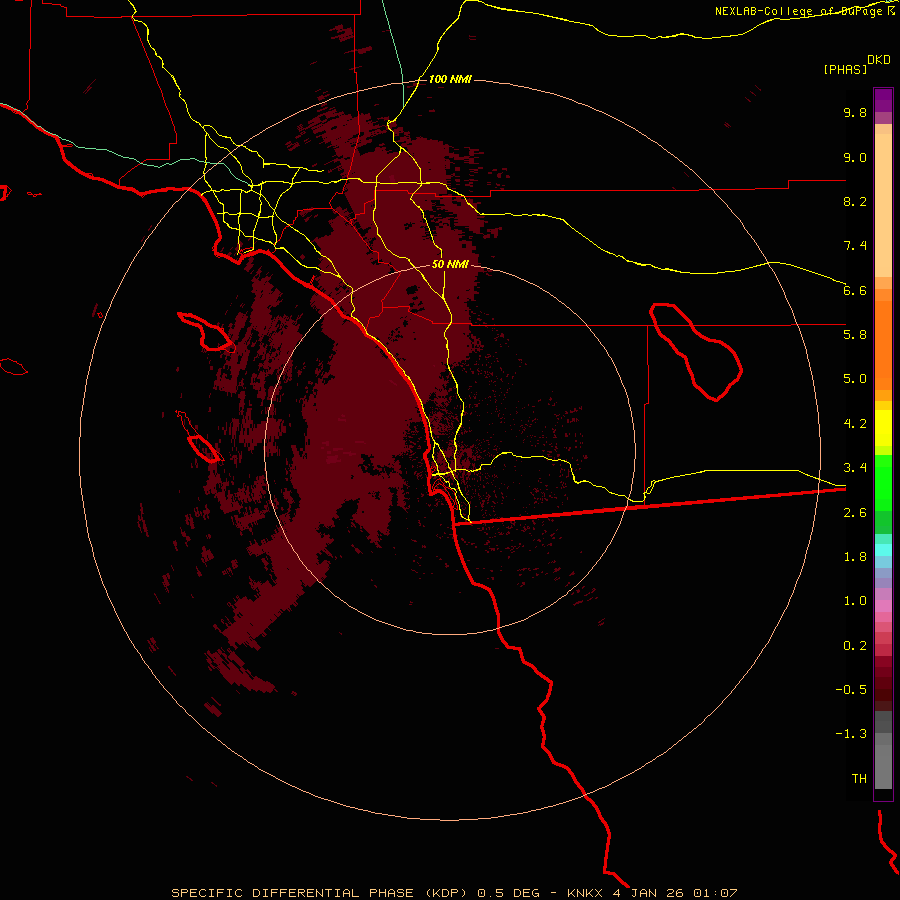This screenshot has width=900, height=900.
Task: Click the purple top segment of color bar
Action: click(883, 100)
